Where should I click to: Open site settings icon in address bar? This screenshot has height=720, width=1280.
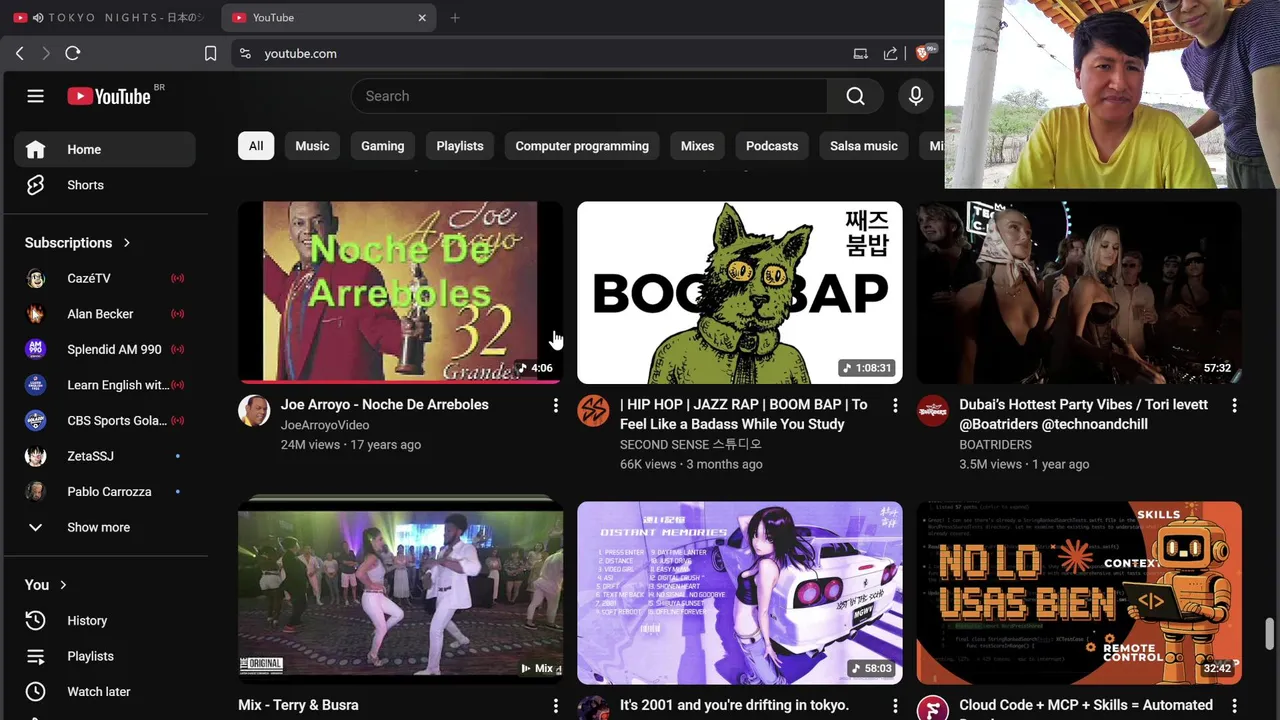pyautogui.click(x=245, y=53)
